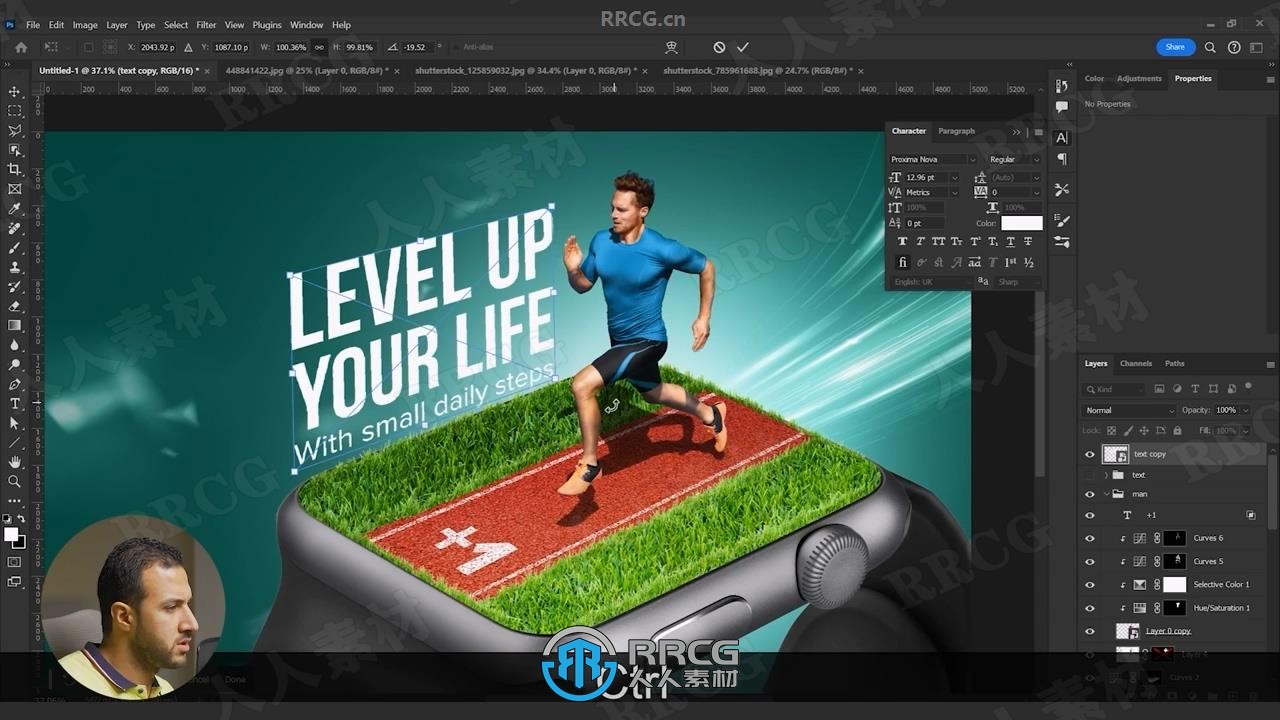Open the Paragraph panel icon in side dock
The image size is (1280, 720).
(1062, 159)
